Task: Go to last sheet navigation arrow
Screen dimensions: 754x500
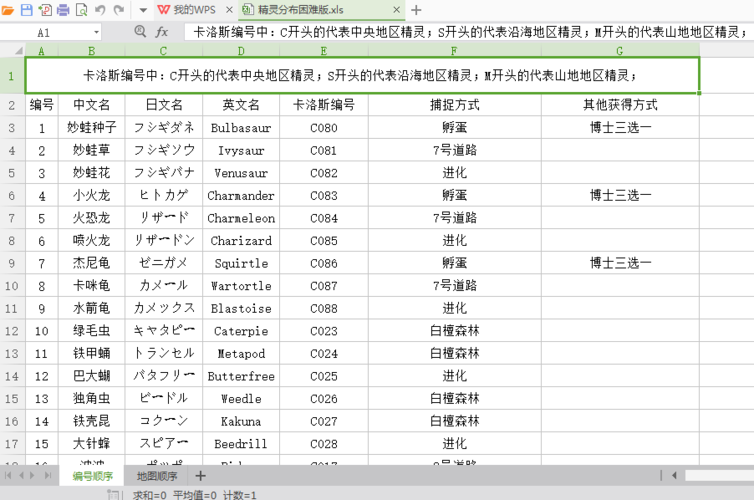Action: click(48, 475)
